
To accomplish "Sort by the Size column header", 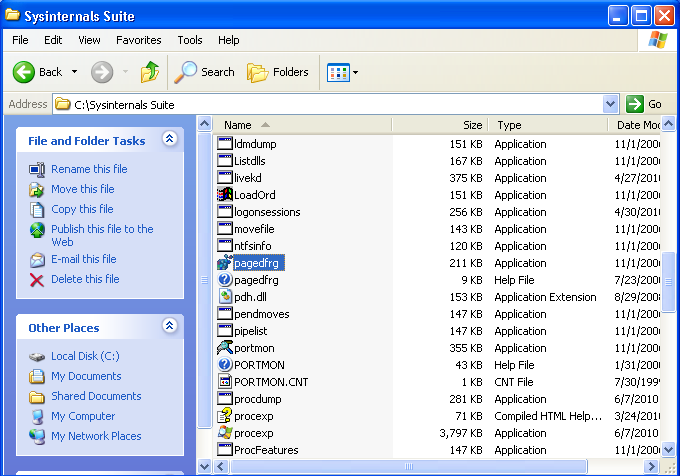I will [x=440, y=125].
